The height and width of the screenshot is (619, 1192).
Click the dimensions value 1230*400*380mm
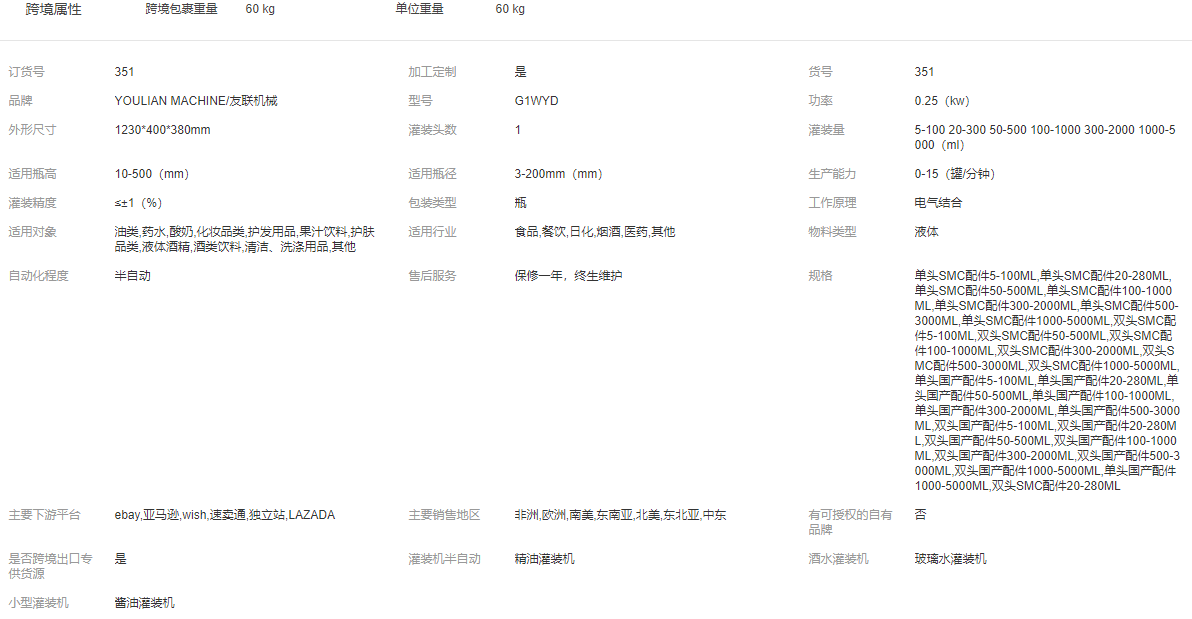pyautogui.click(x=162, y=130)
